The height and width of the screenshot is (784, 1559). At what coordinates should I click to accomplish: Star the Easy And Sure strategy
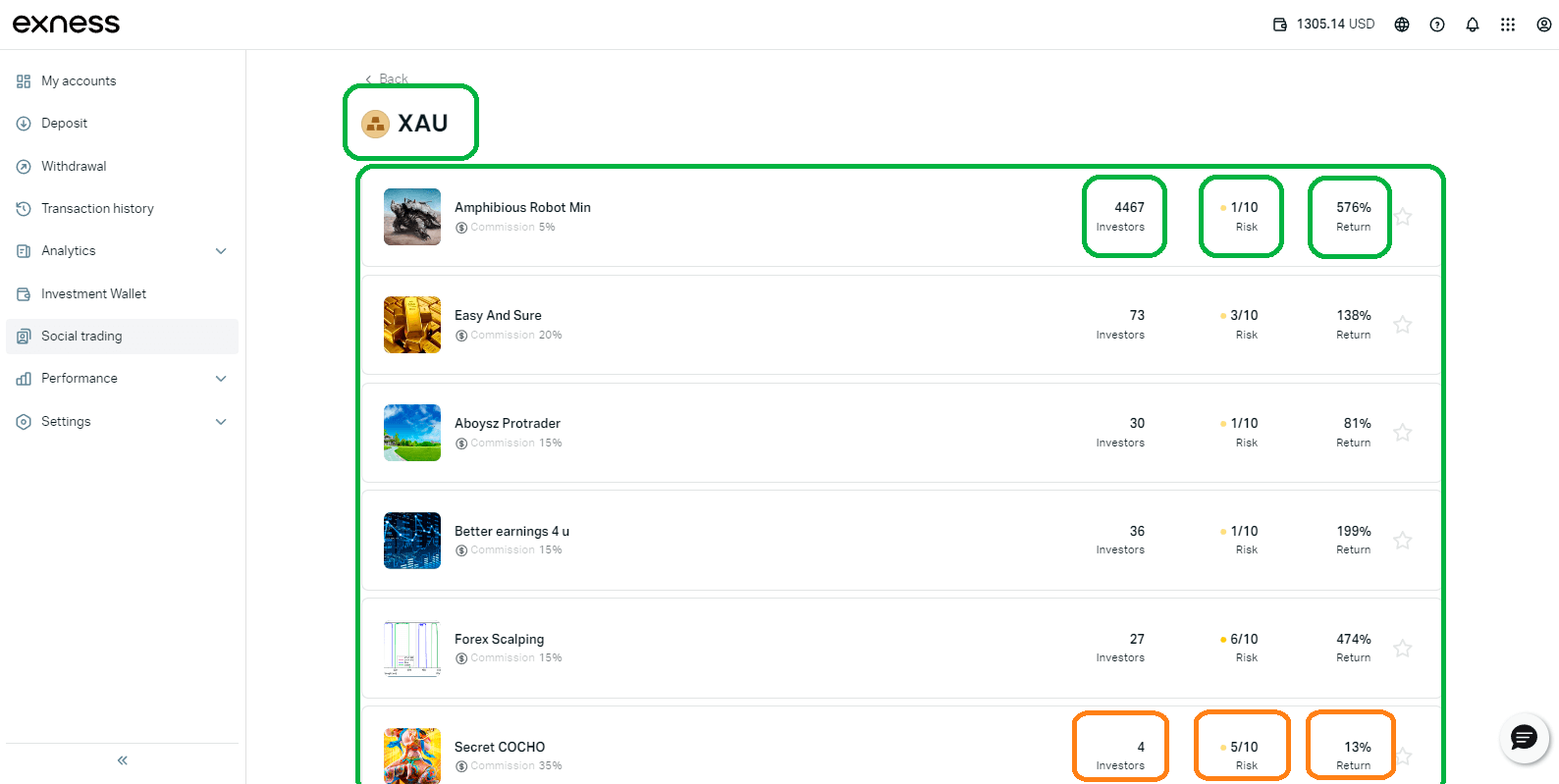coord(1403,325)
